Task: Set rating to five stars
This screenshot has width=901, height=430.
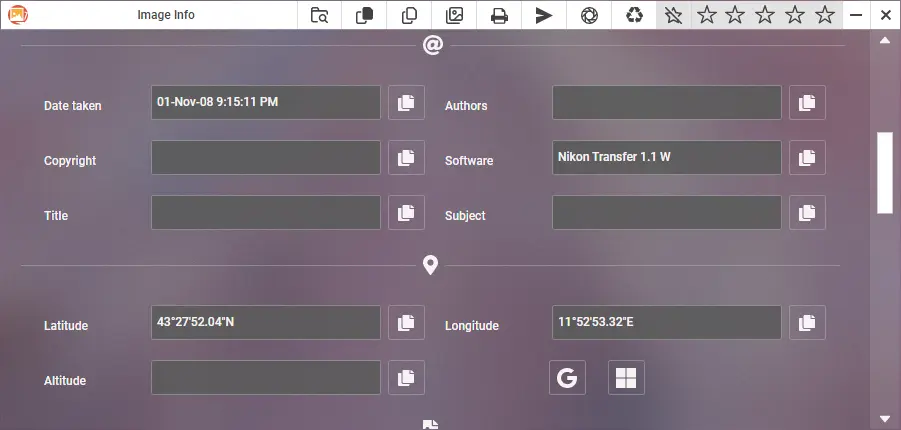Action: click(825, 15)
